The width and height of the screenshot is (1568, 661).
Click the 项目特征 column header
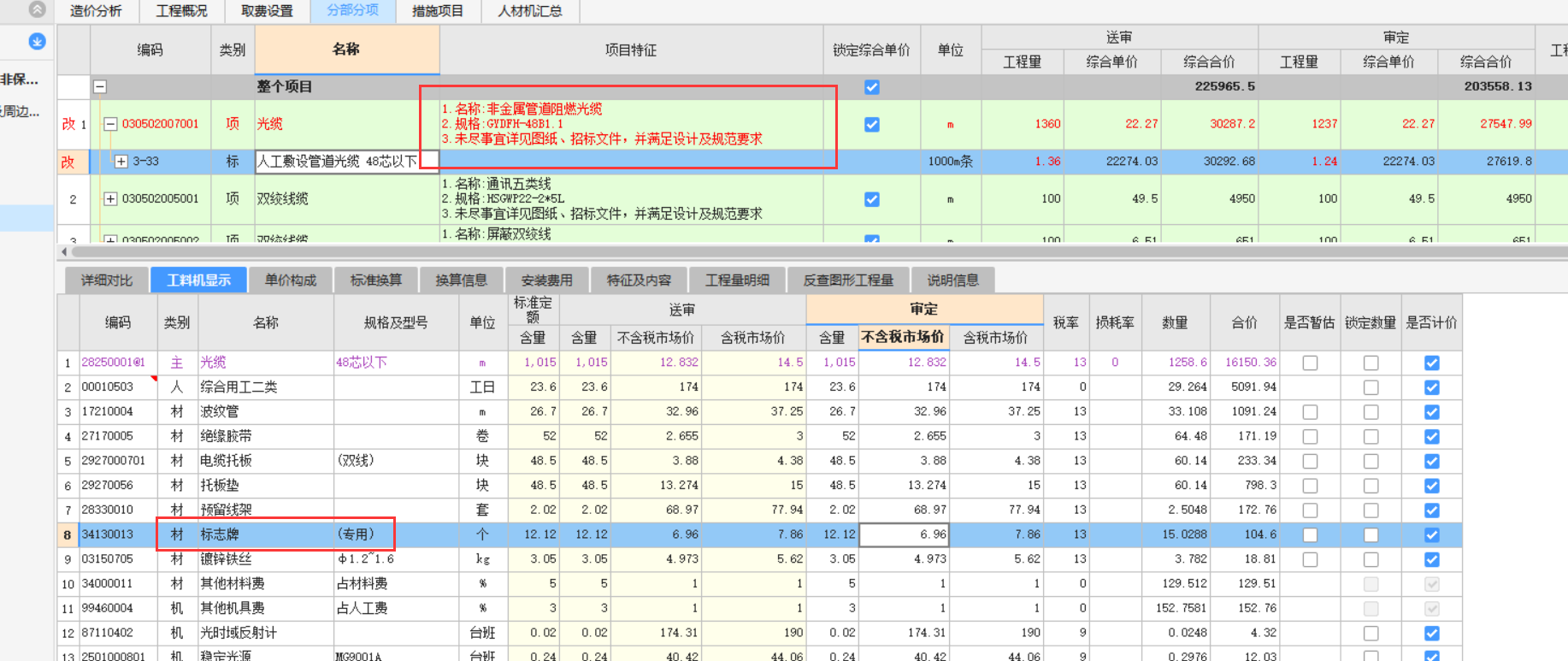tap(631, 50)
